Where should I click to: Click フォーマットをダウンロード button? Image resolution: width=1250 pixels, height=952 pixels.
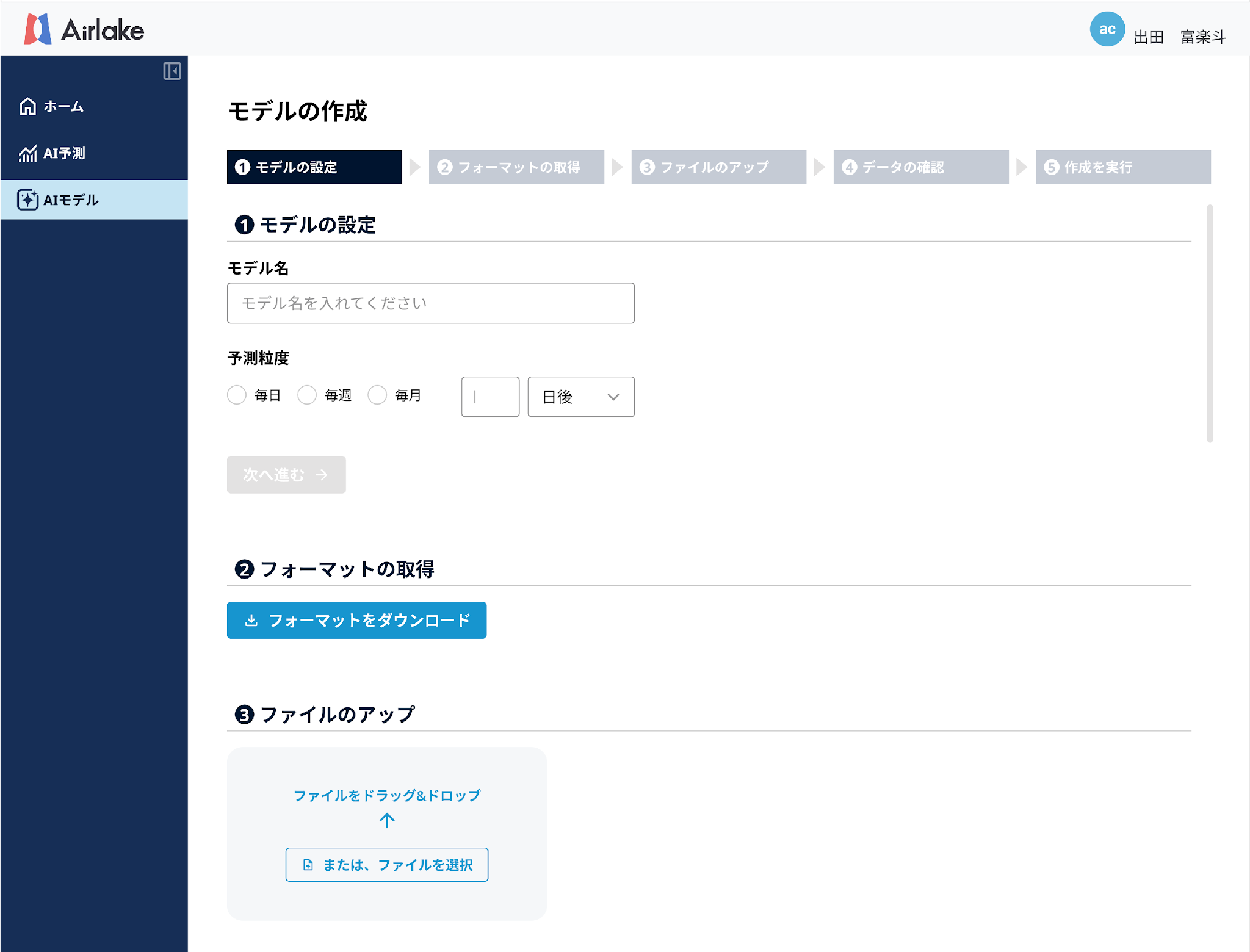[356, 621]
